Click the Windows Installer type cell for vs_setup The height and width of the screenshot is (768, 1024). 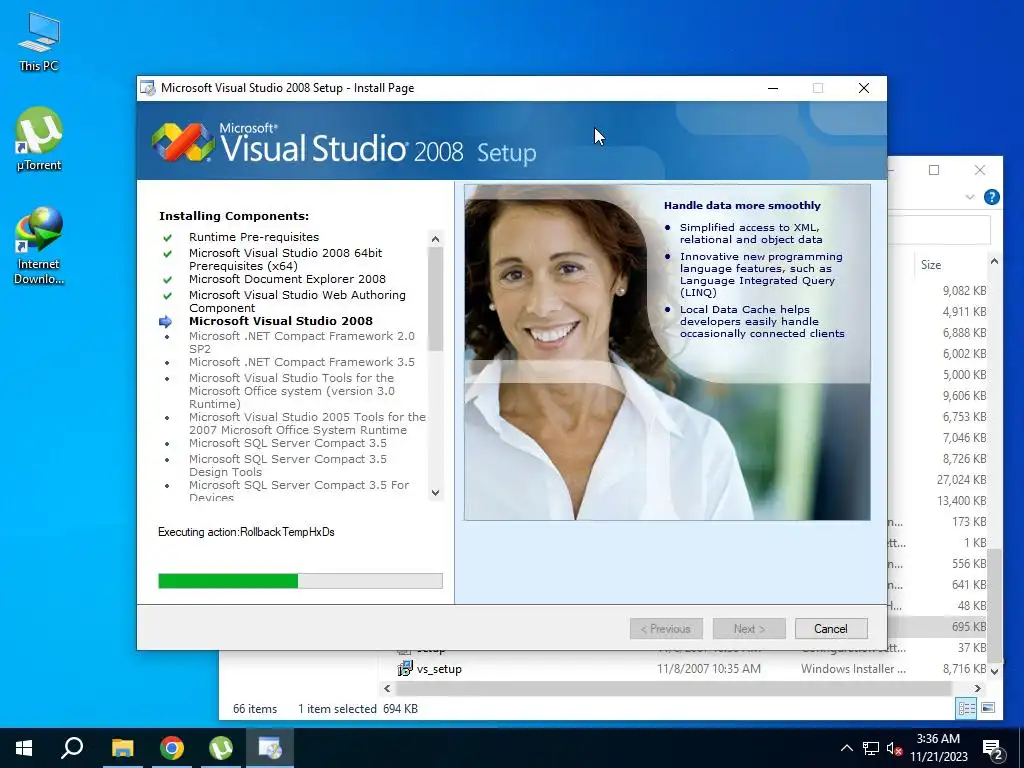(x=853, y=669)
